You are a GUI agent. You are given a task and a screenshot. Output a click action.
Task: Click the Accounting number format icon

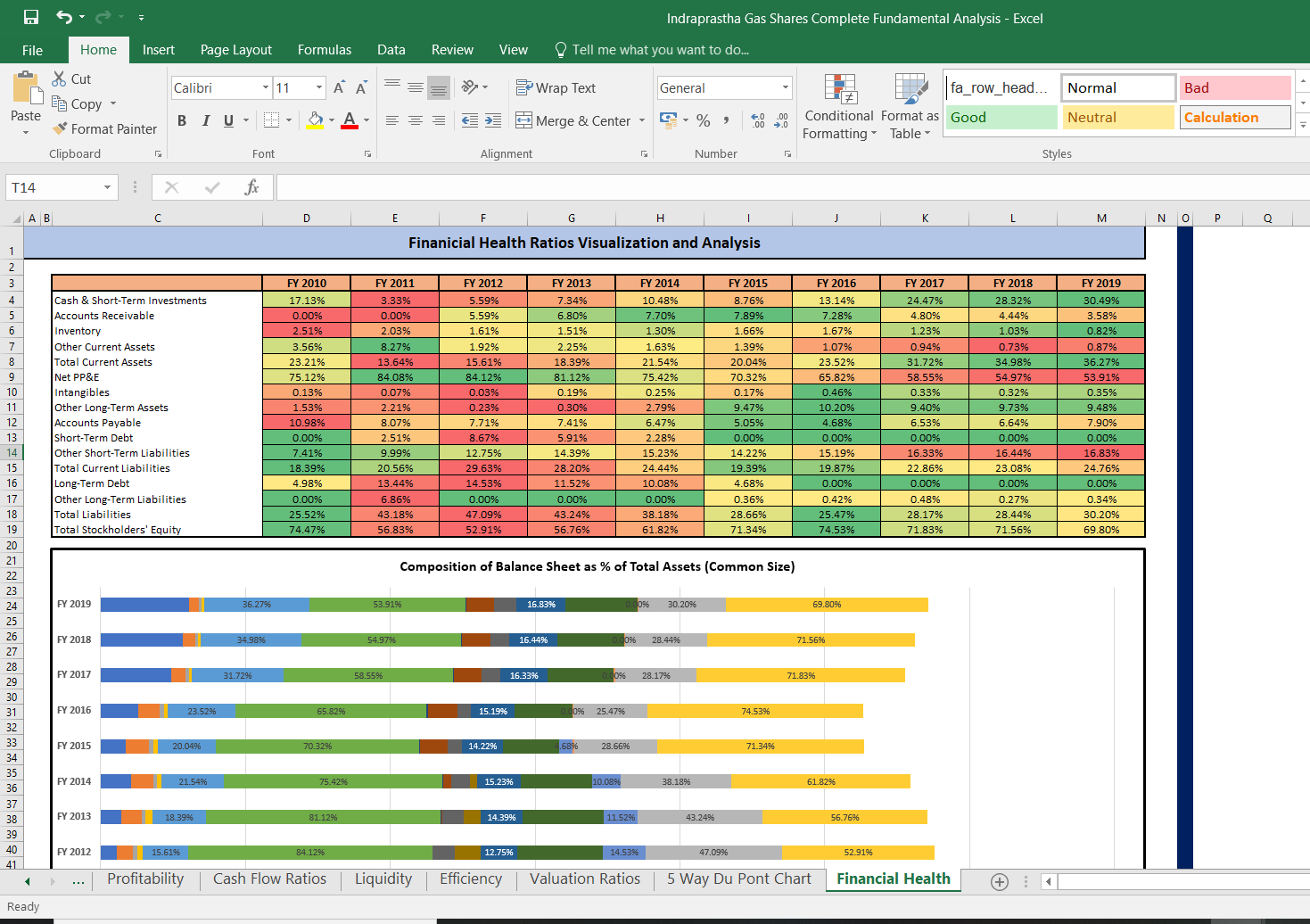point(668,119)
